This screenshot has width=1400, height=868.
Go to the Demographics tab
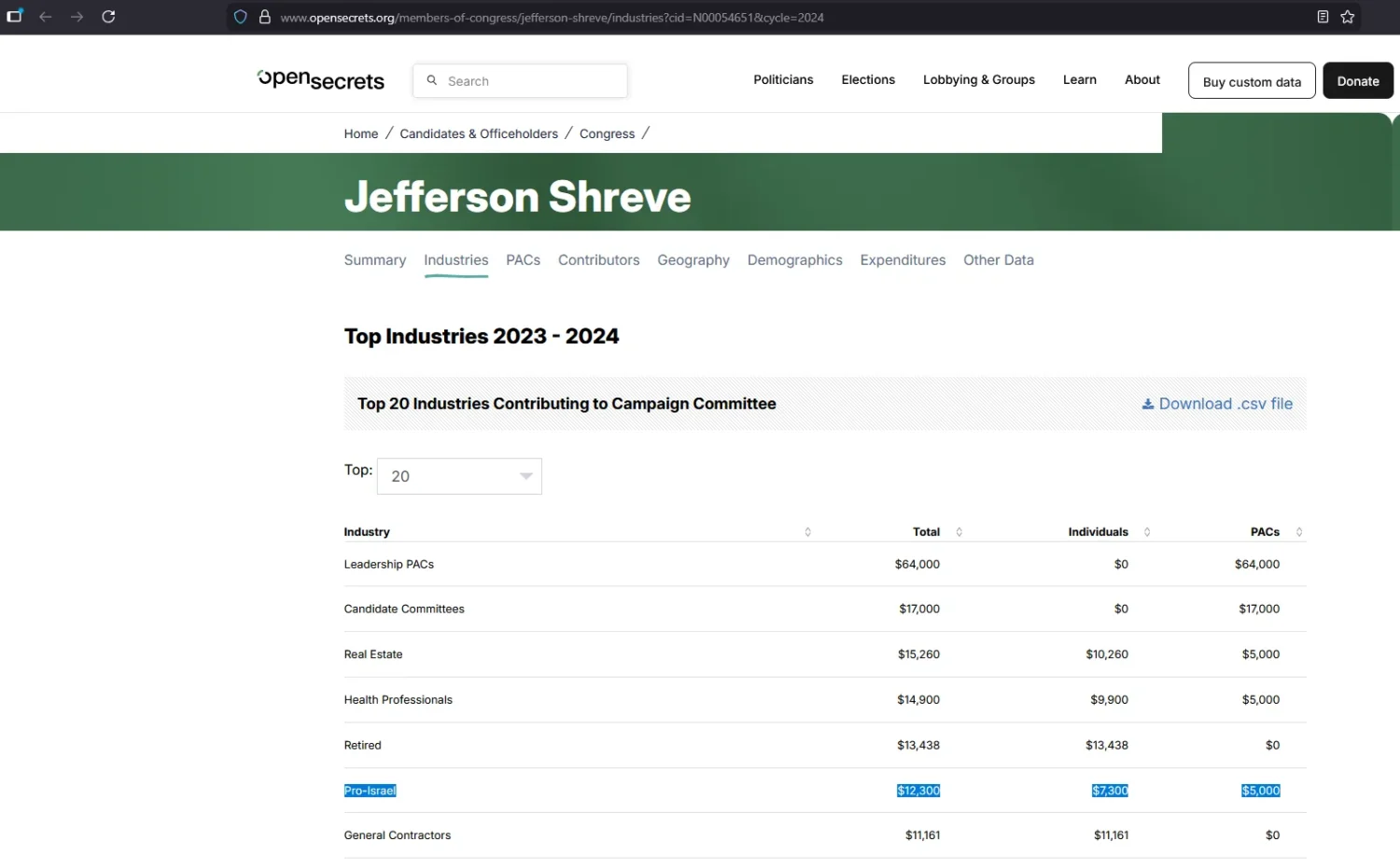[x=795, y=260]
